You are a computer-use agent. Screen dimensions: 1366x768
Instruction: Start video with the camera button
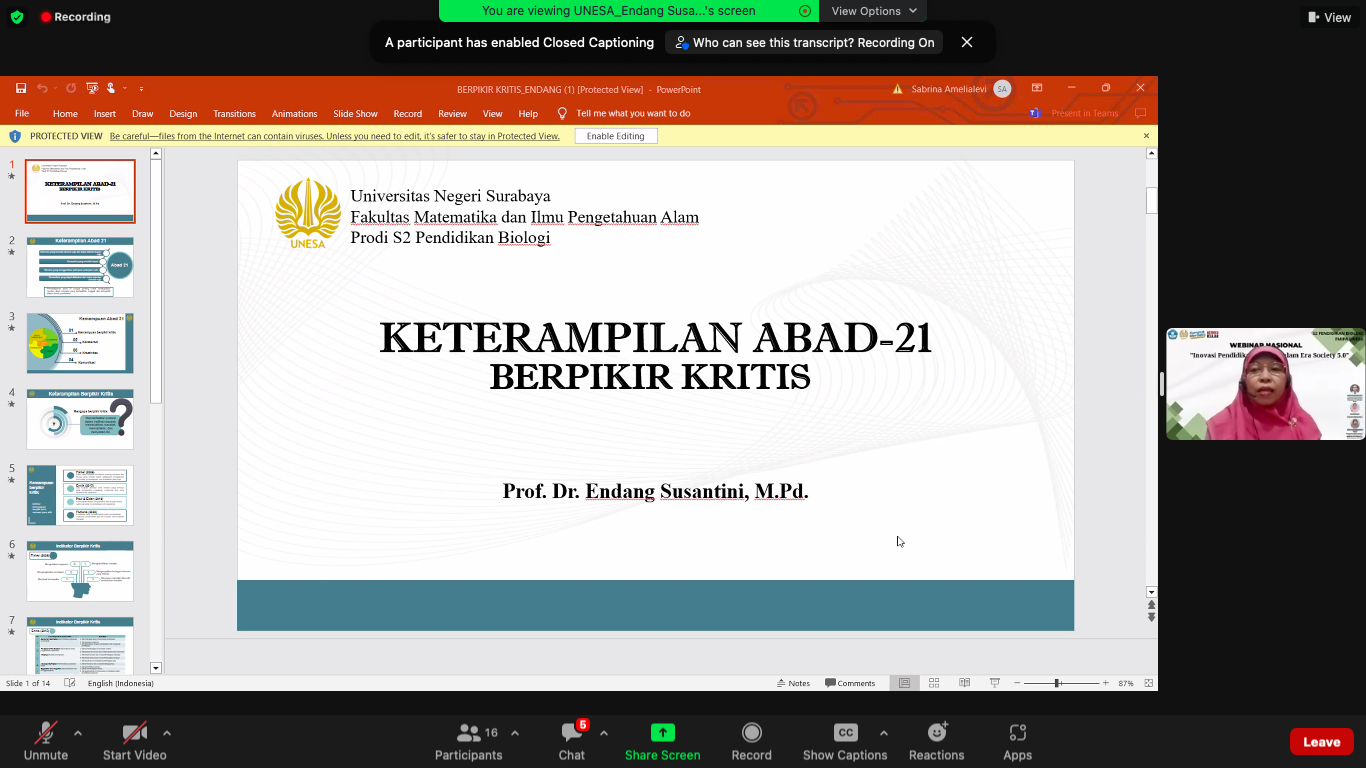tap(134, 741)
